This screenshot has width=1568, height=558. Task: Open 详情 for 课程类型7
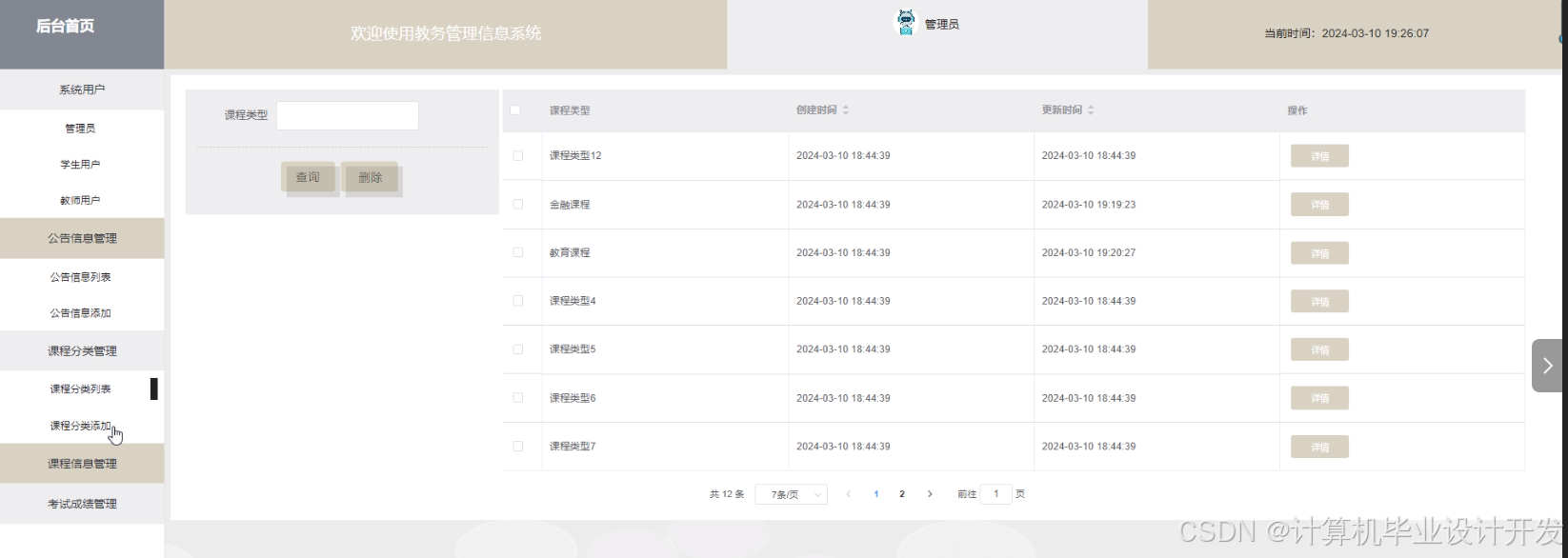(1319, 447)
